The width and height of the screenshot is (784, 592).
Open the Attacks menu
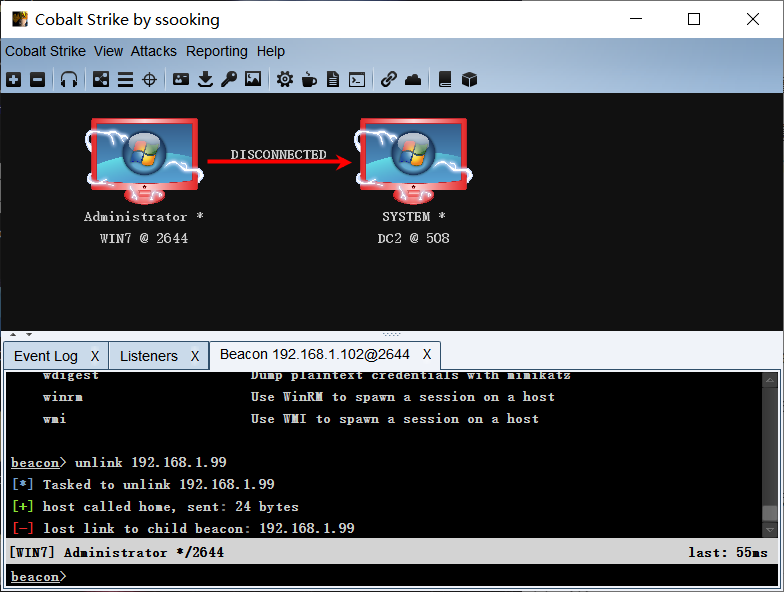click(154, 51)
